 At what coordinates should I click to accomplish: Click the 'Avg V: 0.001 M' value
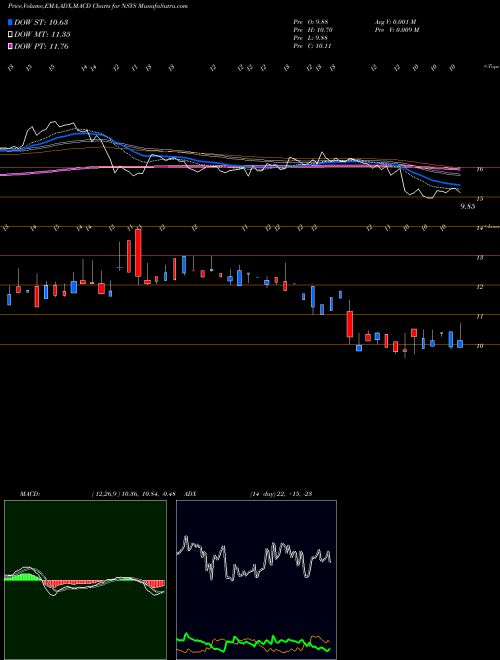pos(395,22)
